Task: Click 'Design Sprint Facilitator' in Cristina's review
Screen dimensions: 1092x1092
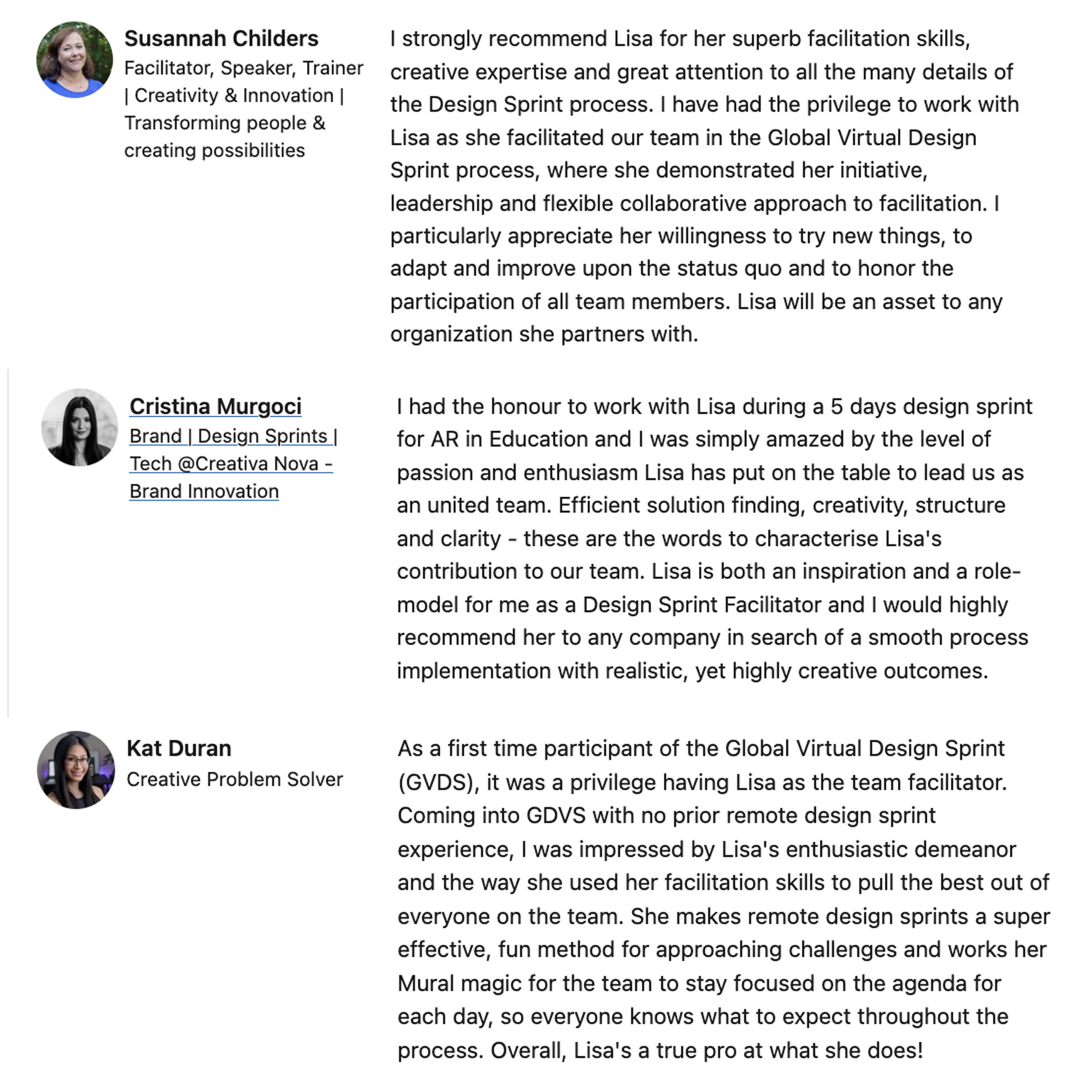Action: (x=702, y=605)
